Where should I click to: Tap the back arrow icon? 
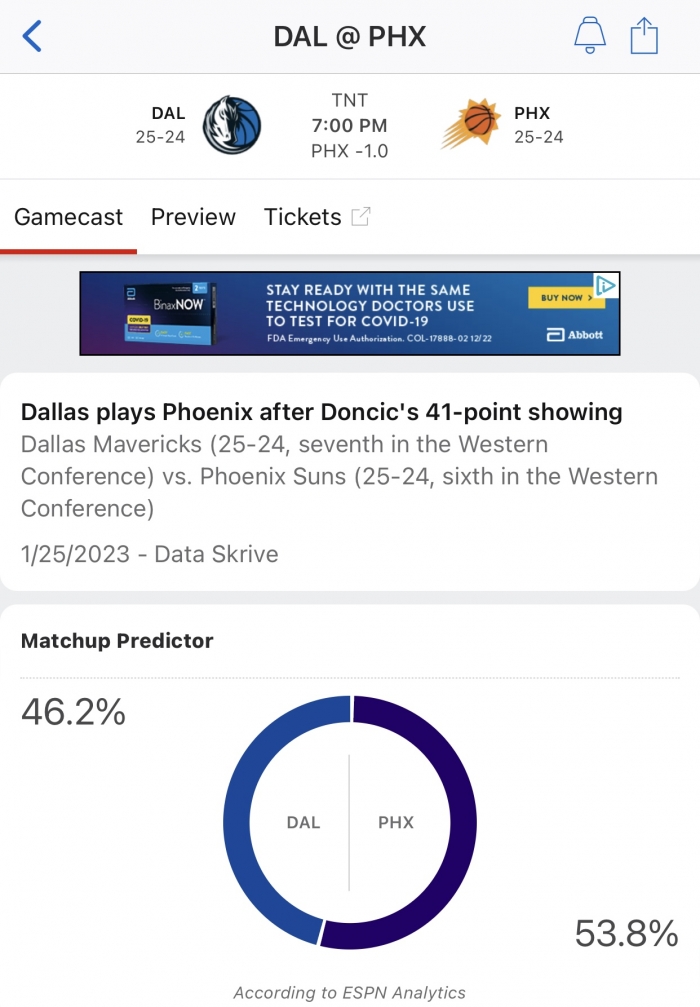click(32, 36)
